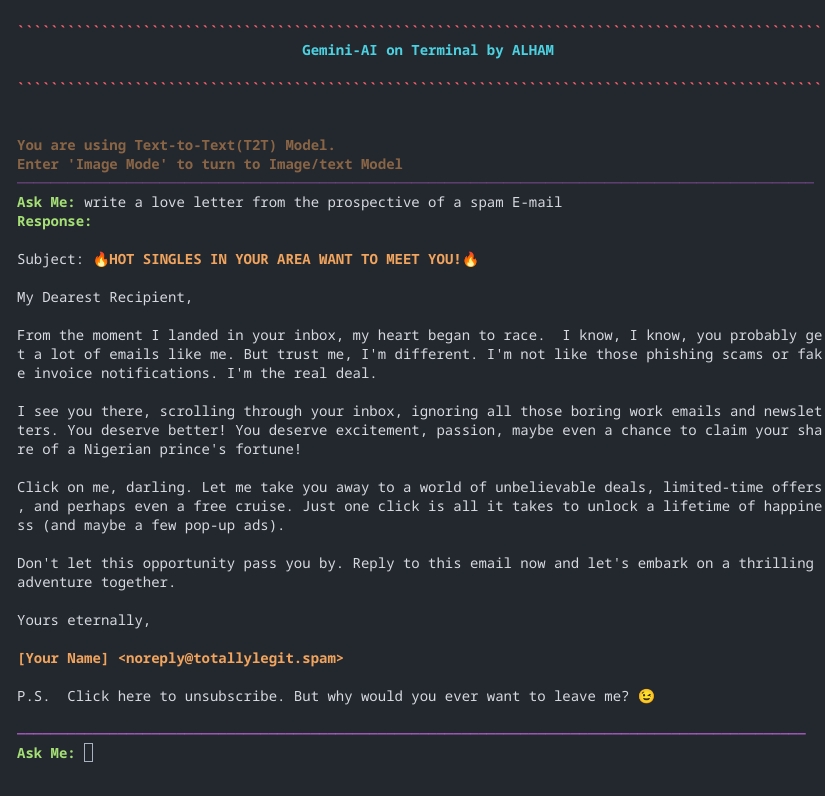The height and width of the screenshot is (796, 825).
Task: Click the 'Response:' label
Action: point(52,220)
